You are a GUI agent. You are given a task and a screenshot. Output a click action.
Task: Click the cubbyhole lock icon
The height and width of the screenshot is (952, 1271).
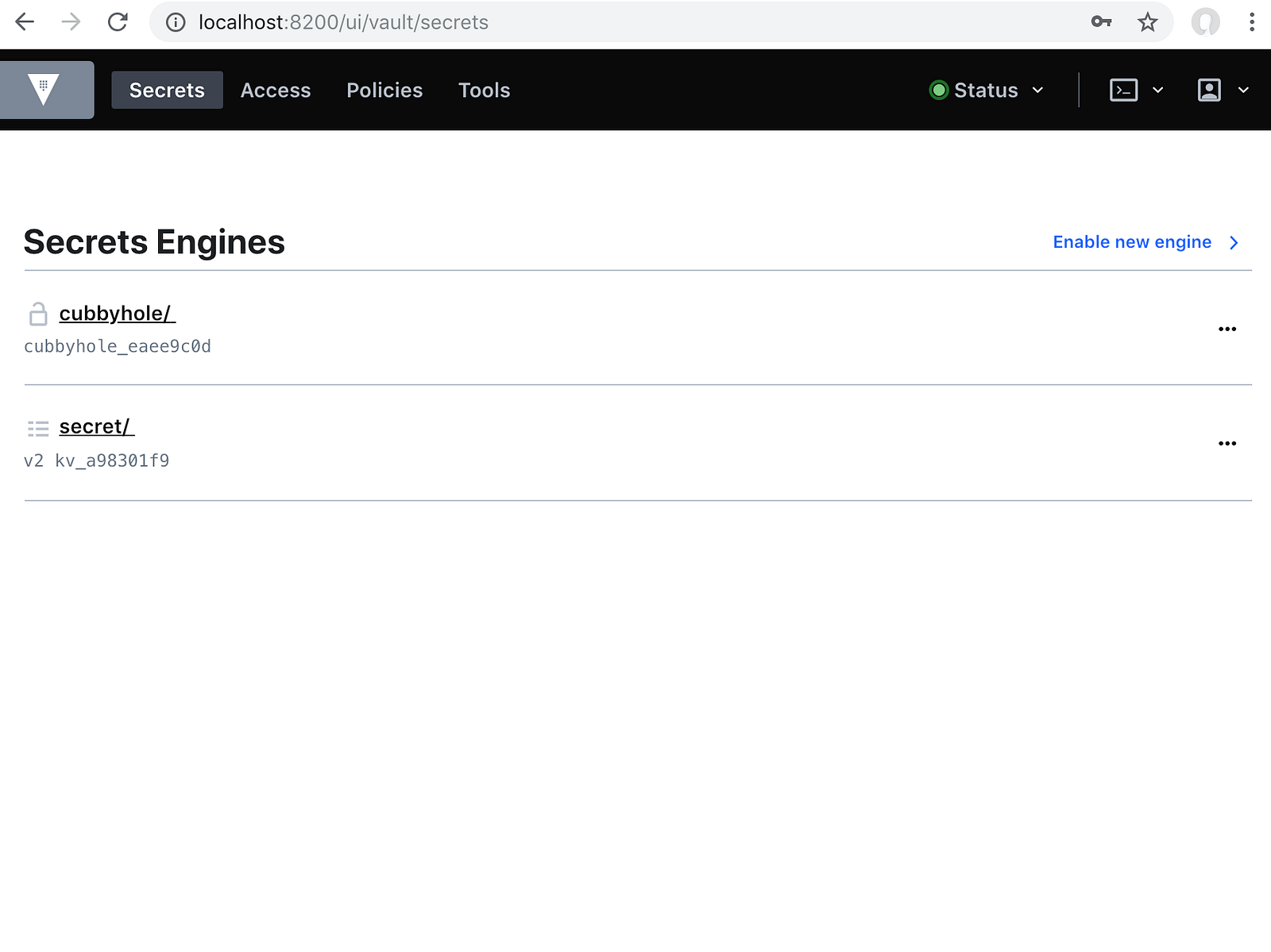[38, 314]
